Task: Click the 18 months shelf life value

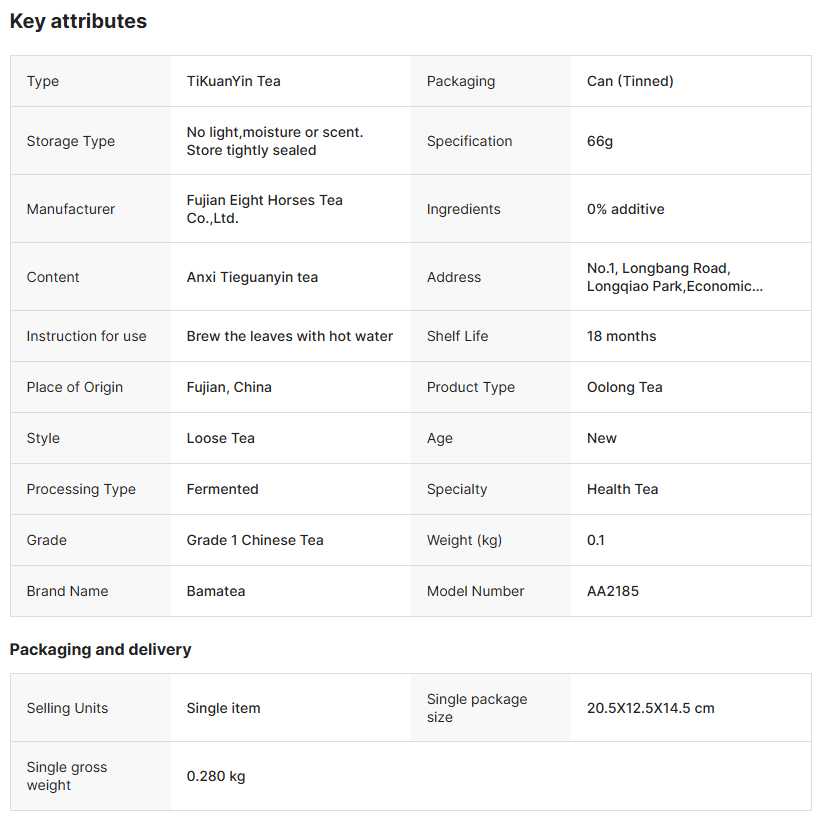Action: [621, 336]
